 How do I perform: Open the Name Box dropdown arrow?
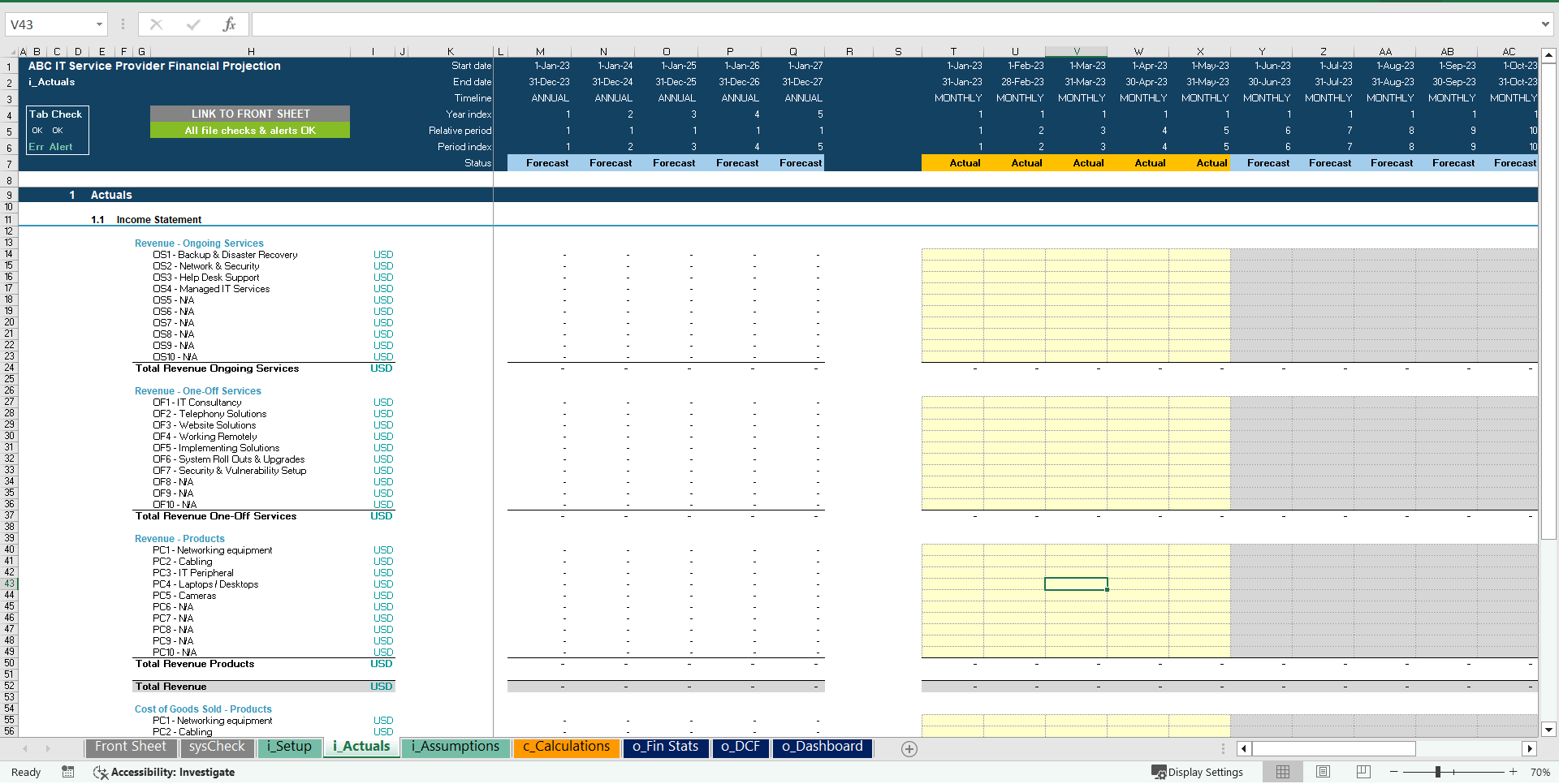point(99,24)
